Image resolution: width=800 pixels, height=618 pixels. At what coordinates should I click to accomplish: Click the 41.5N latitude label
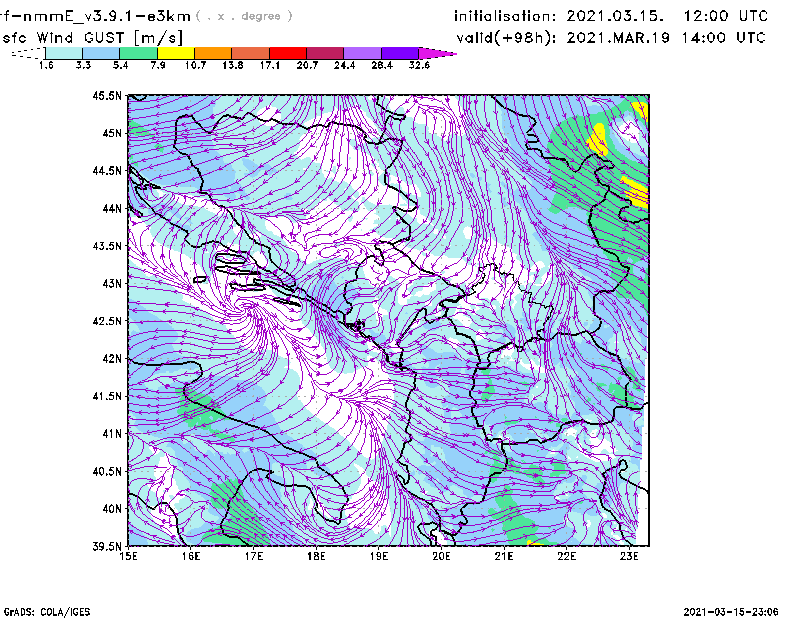click(x=107, y=396)
